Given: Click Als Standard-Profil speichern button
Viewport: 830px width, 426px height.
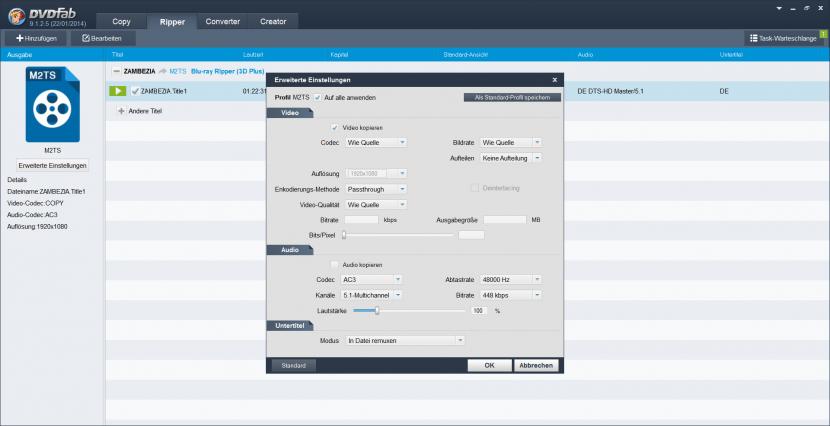Looking at the screenshot, I should point(513,97).
